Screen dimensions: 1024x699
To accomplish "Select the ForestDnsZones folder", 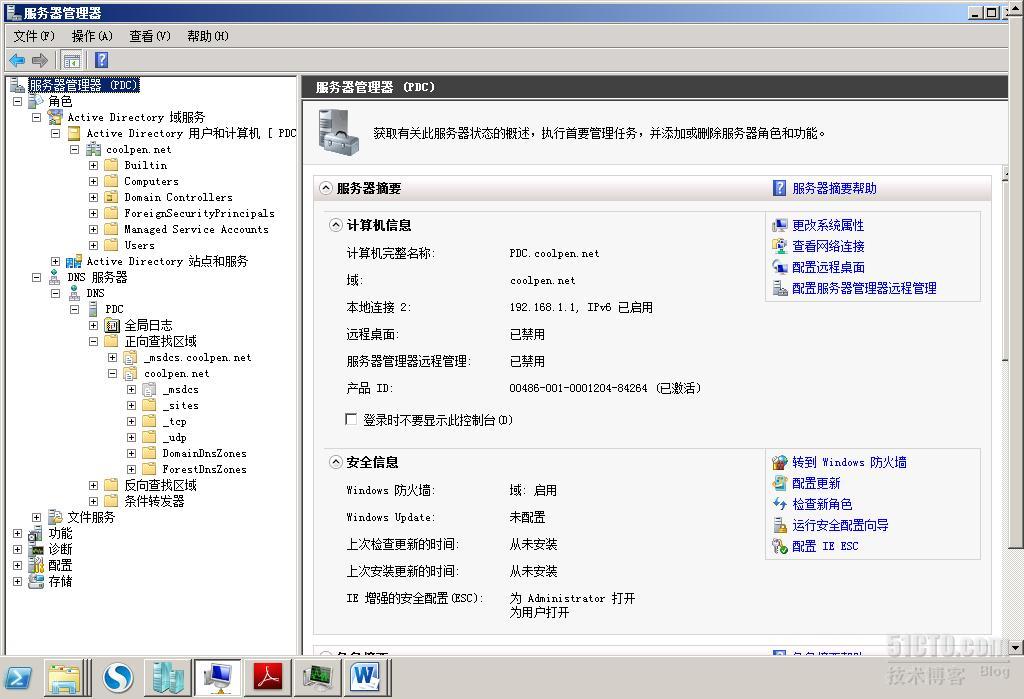I will click(204, 470).
